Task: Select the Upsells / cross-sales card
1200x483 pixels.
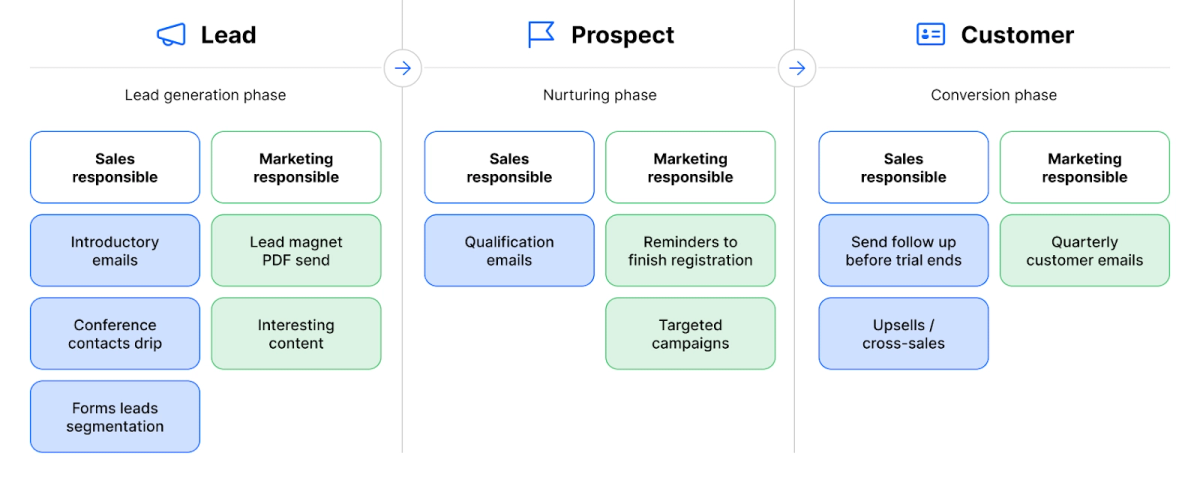Action: click(x=903, y=334)
